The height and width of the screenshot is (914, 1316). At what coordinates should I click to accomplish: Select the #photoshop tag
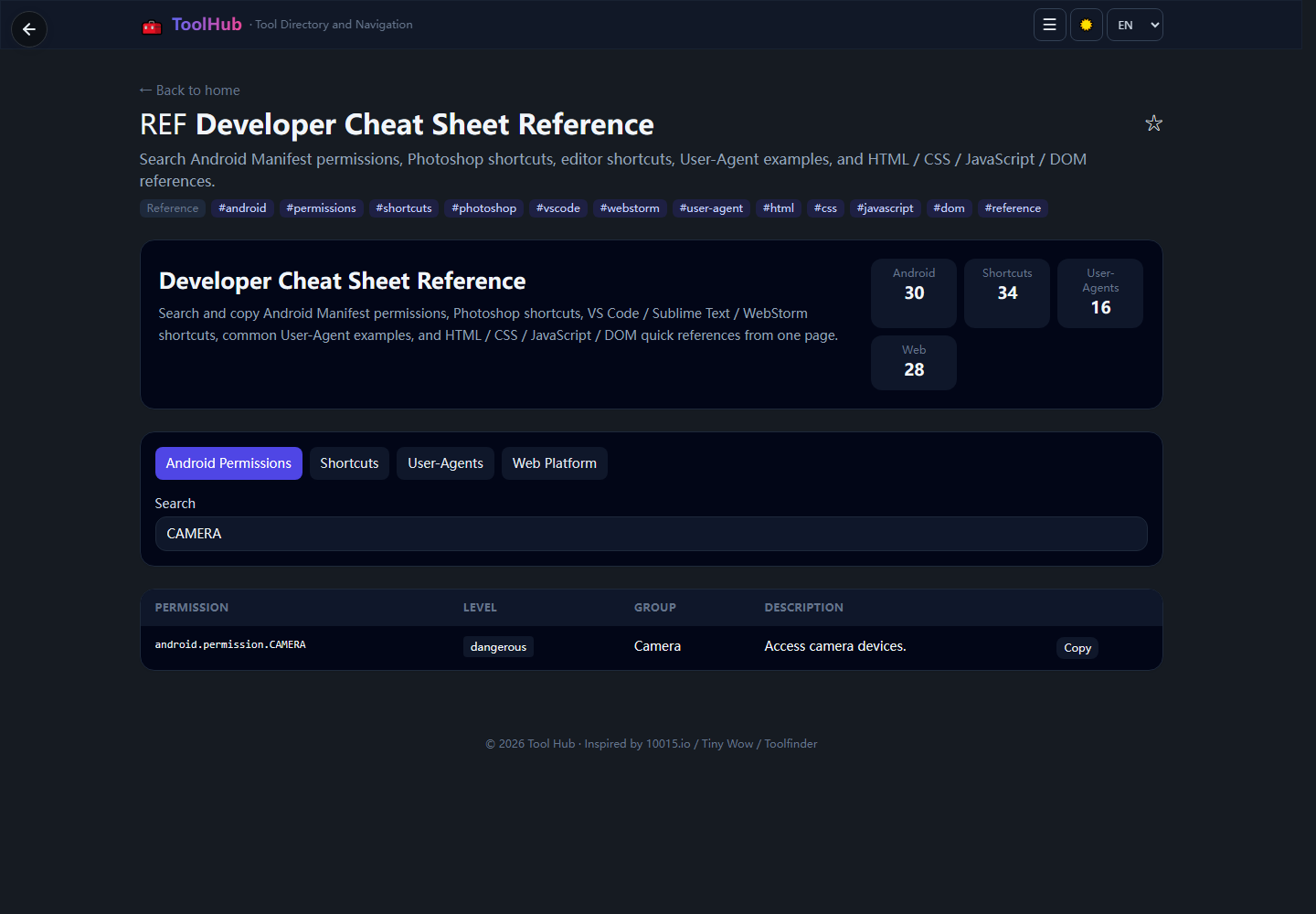tap(484, 208)
